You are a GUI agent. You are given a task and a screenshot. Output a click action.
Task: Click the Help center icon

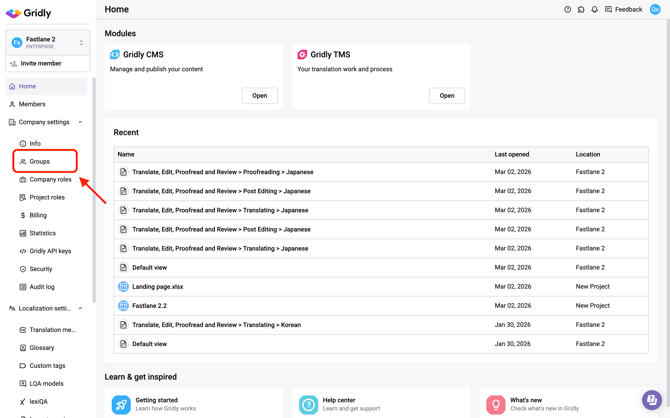[308, 404]
